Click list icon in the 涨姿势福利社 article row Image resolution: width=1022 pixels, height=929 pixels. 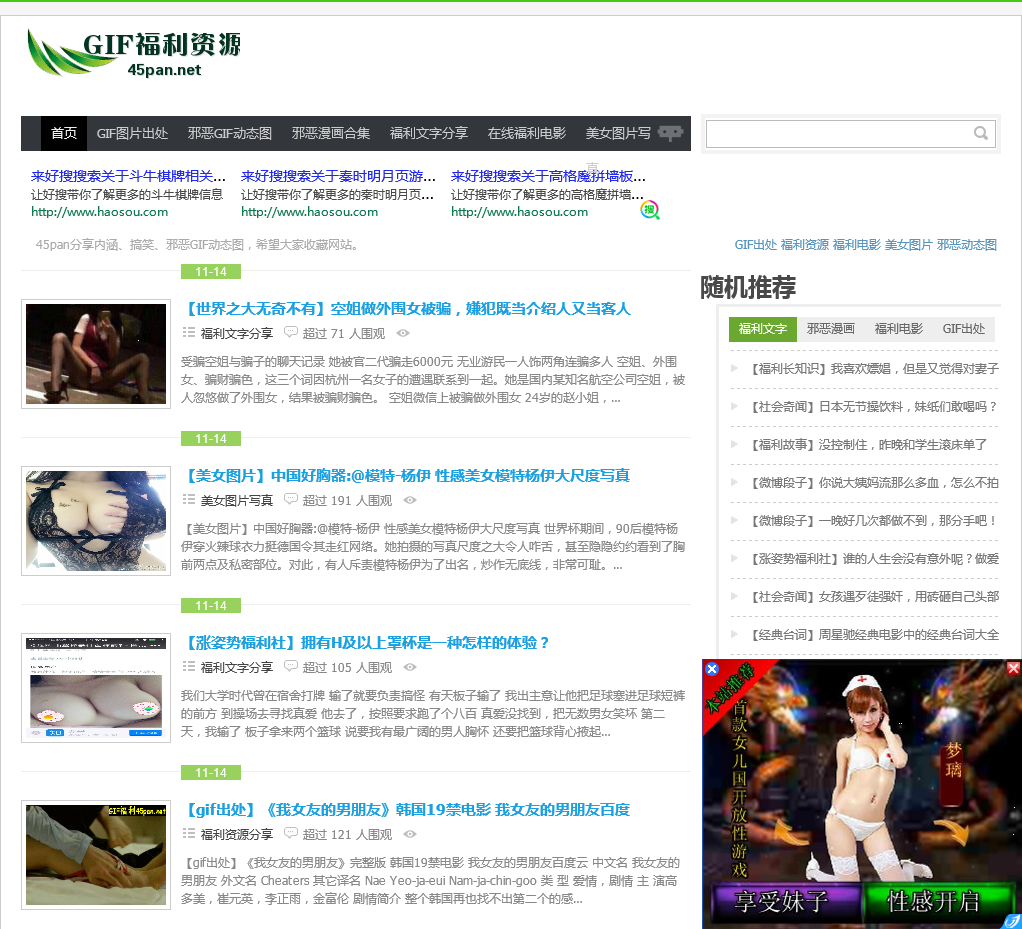point(189,666)
